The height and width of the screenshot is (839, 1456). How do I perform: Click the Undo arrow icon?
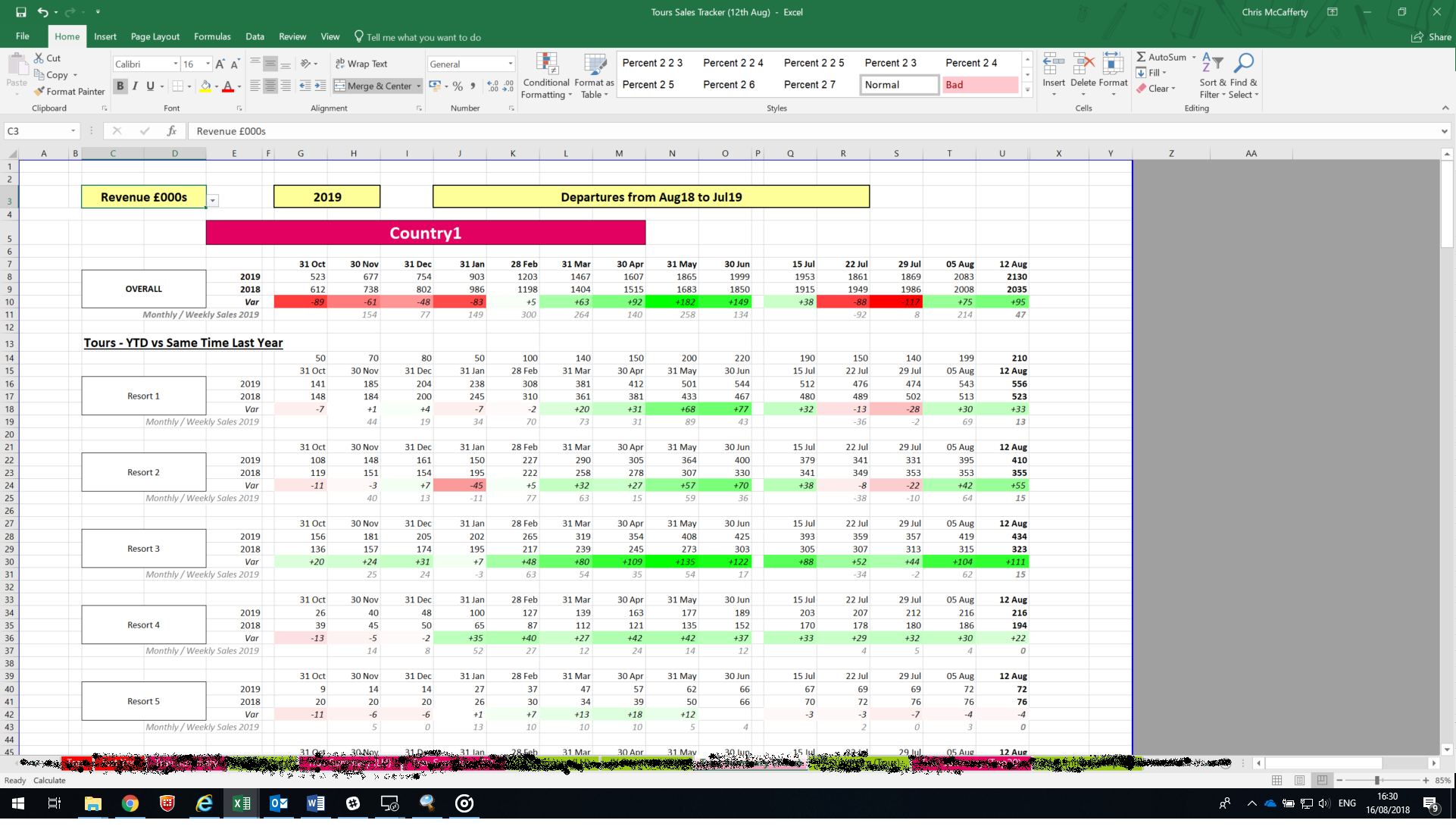(x=42, y=12)
